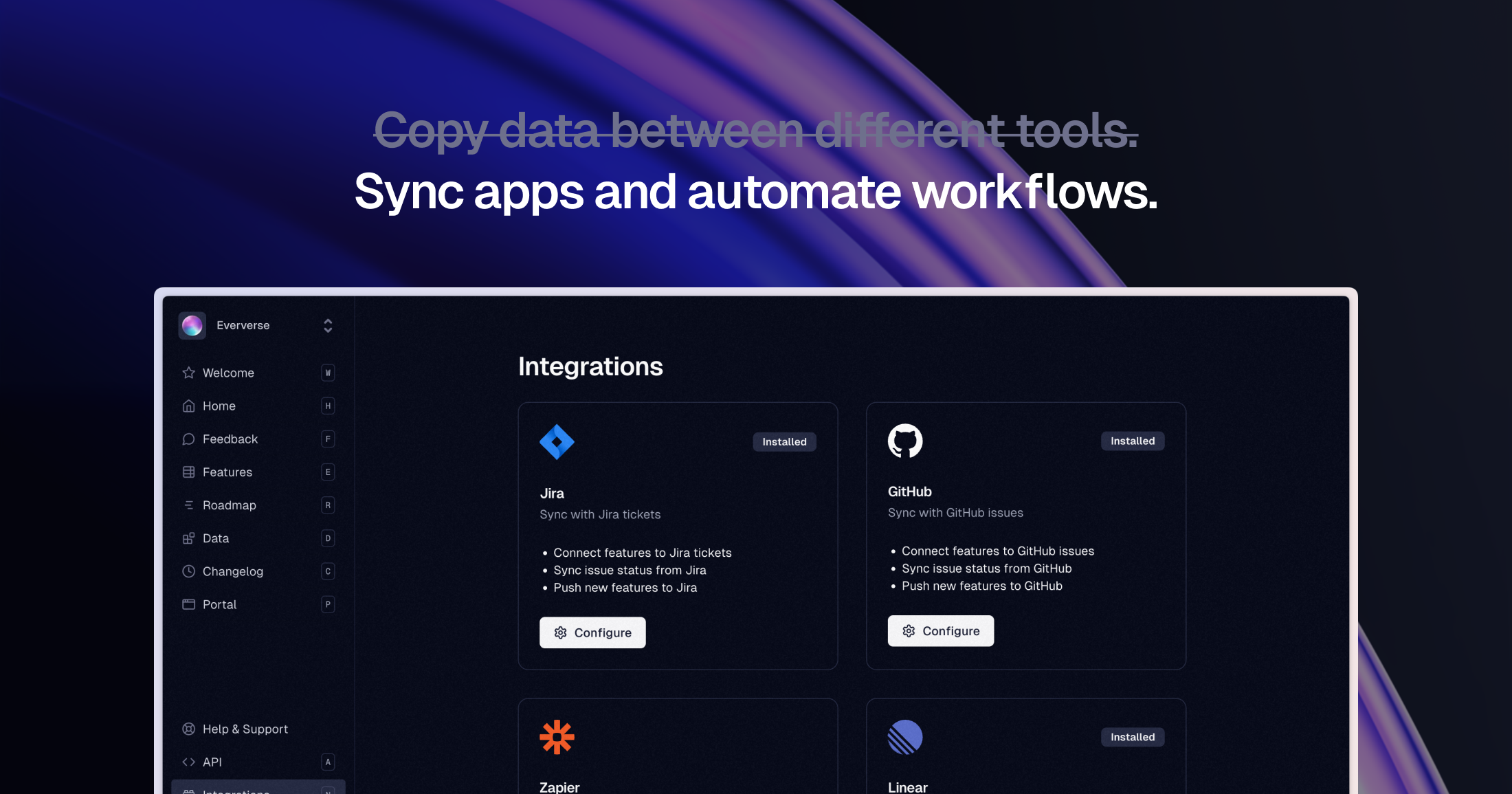Select the Features menu item

pyautogui.click(x=227, y=472)
